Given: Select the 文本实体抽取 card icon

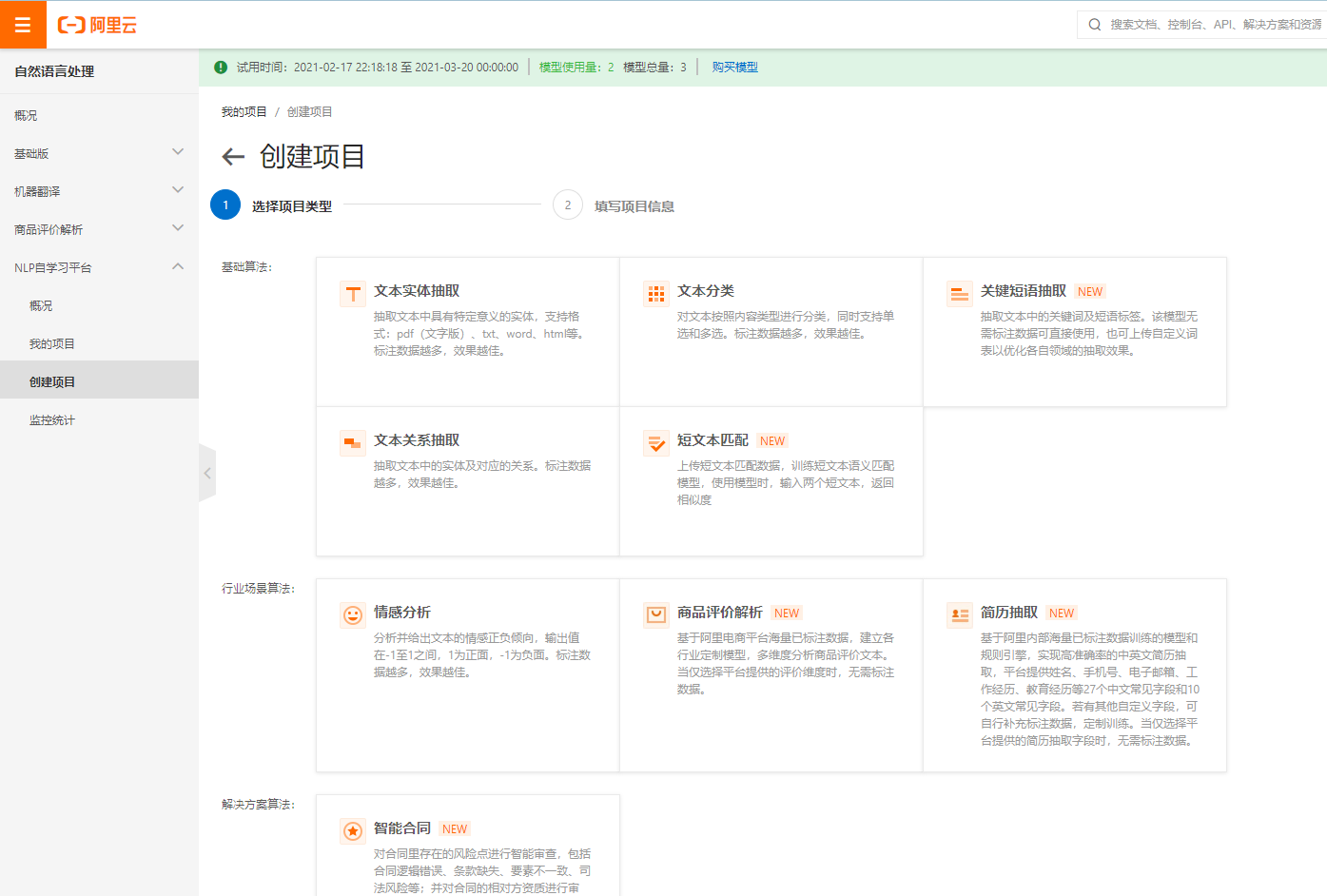Looking at the screenshot, I should (x=353, y=294).
